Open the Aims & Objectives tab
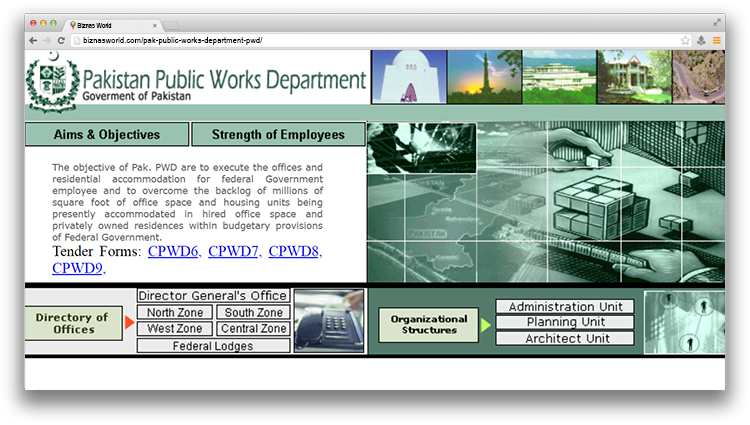Viewport: 750px width, 425px height. tap(107, 134)
